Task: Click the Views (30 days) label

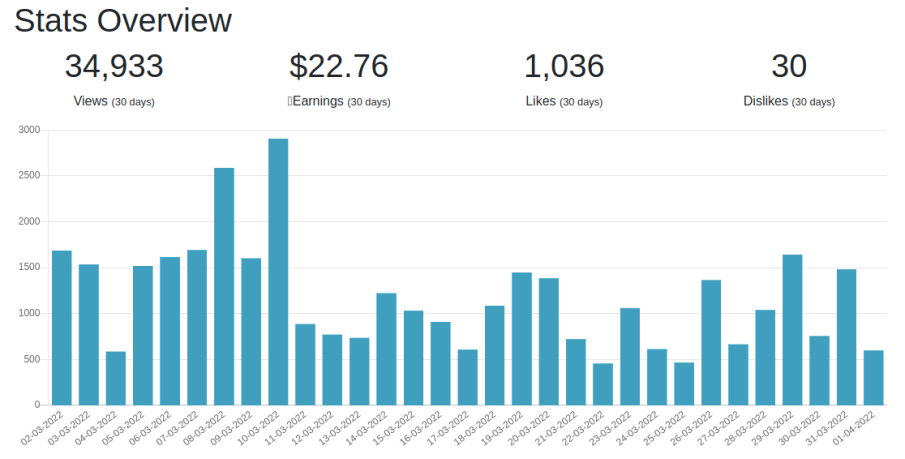Action: coord(114,101)
